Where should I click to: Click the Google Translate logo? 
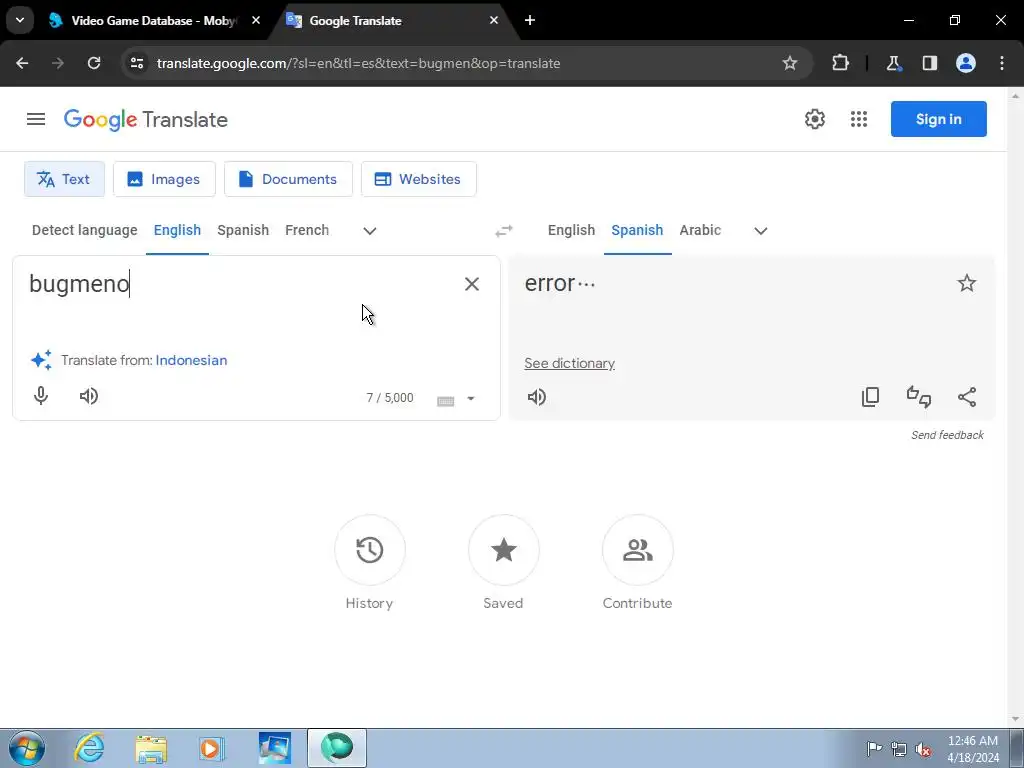(146, 120)
